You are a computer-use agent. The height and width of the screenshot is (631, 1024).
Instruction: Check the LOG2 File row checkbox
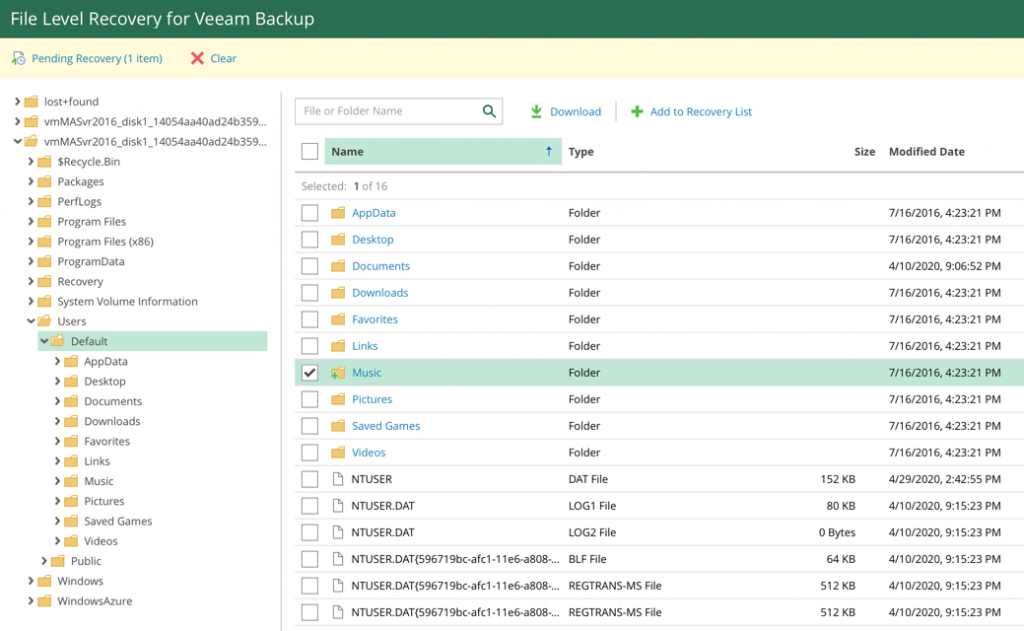click(310, 532)
